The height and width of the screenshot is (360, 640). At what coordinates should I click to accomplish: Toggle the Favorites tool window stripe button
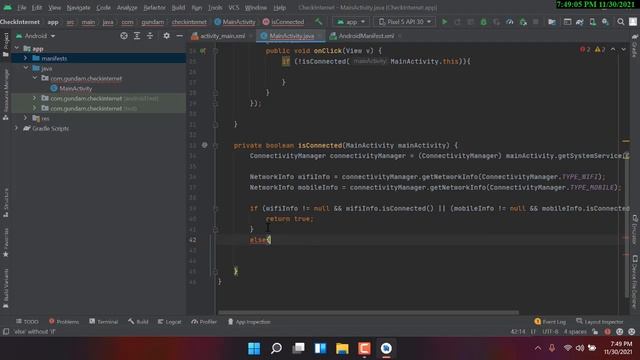6,242
